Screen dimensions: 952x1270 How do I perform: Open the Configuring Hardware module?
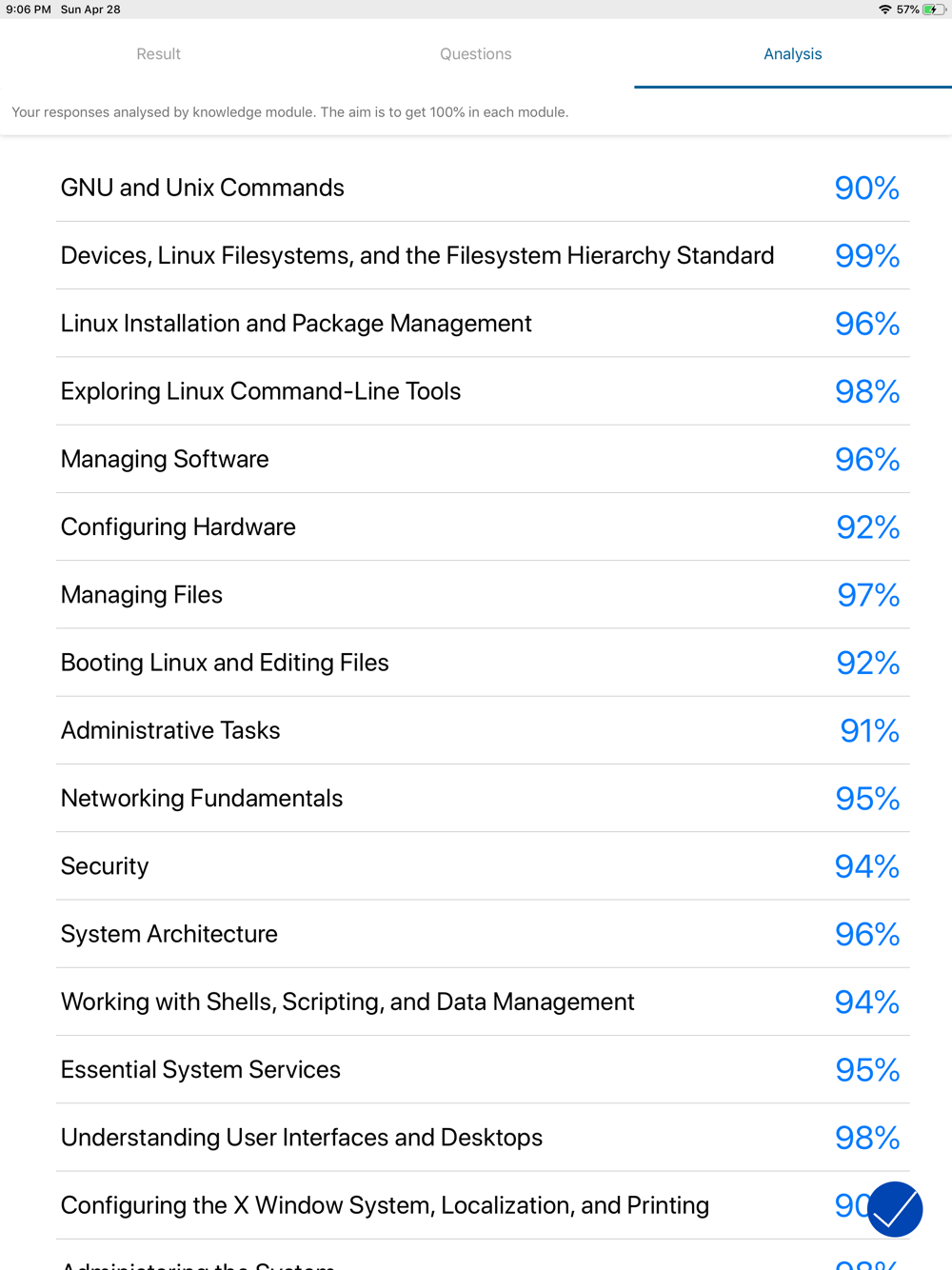pyautogui.click(x=483, y=526)
